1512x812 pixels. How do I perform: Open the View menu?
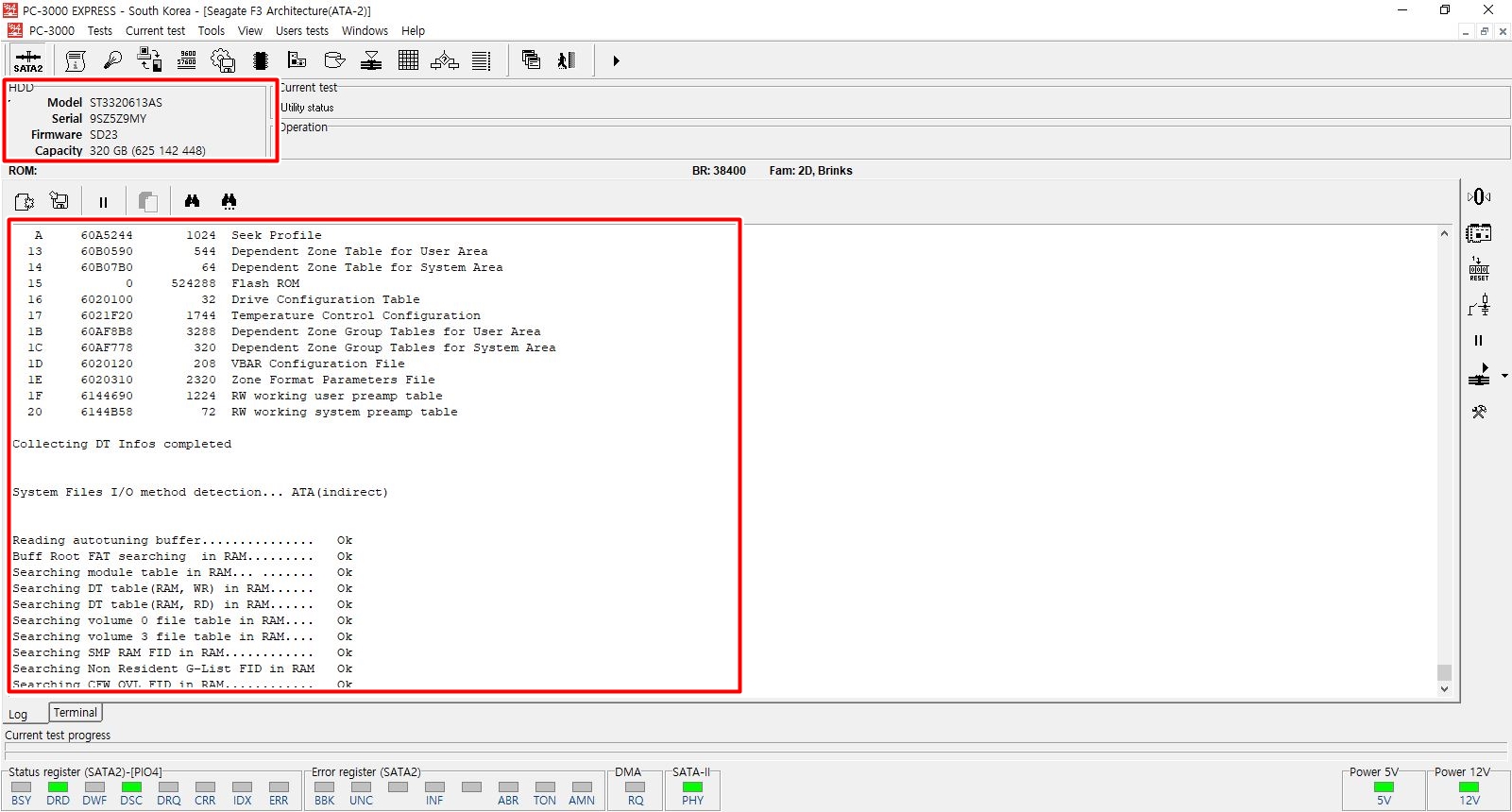coord(250,31)
